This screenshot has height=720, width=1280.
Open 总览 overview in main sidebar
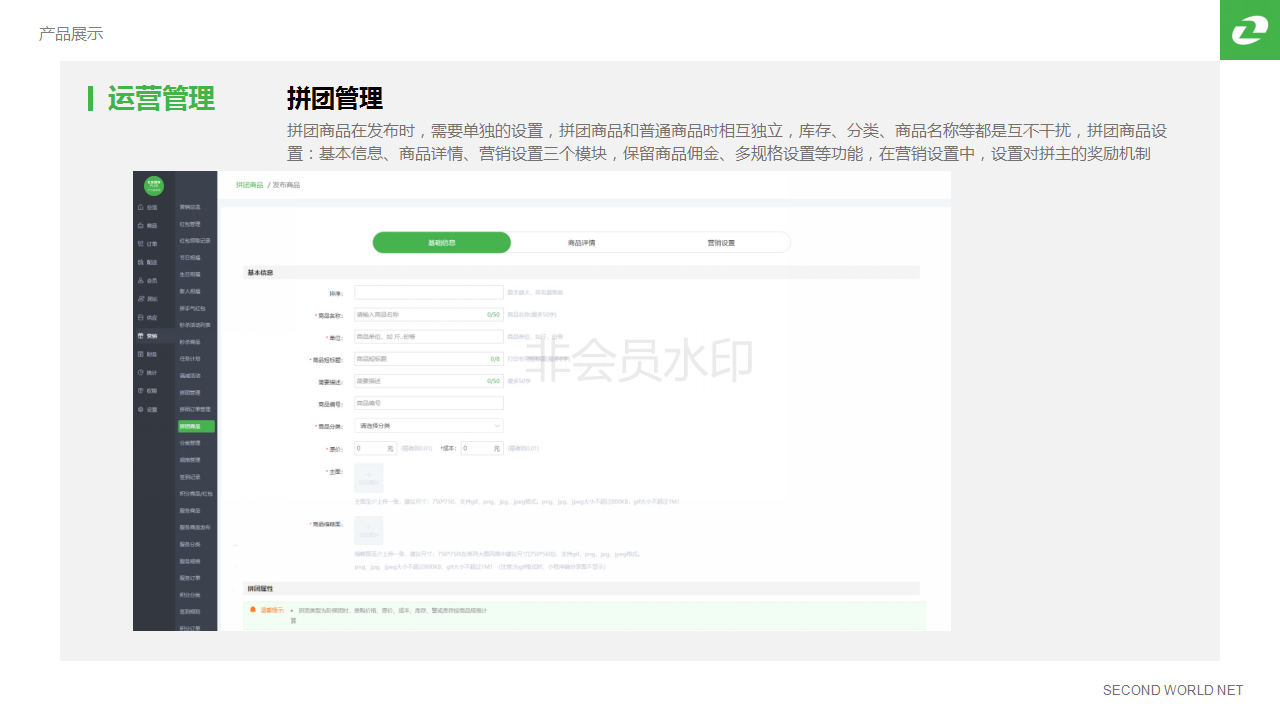[x=147, y=207]
